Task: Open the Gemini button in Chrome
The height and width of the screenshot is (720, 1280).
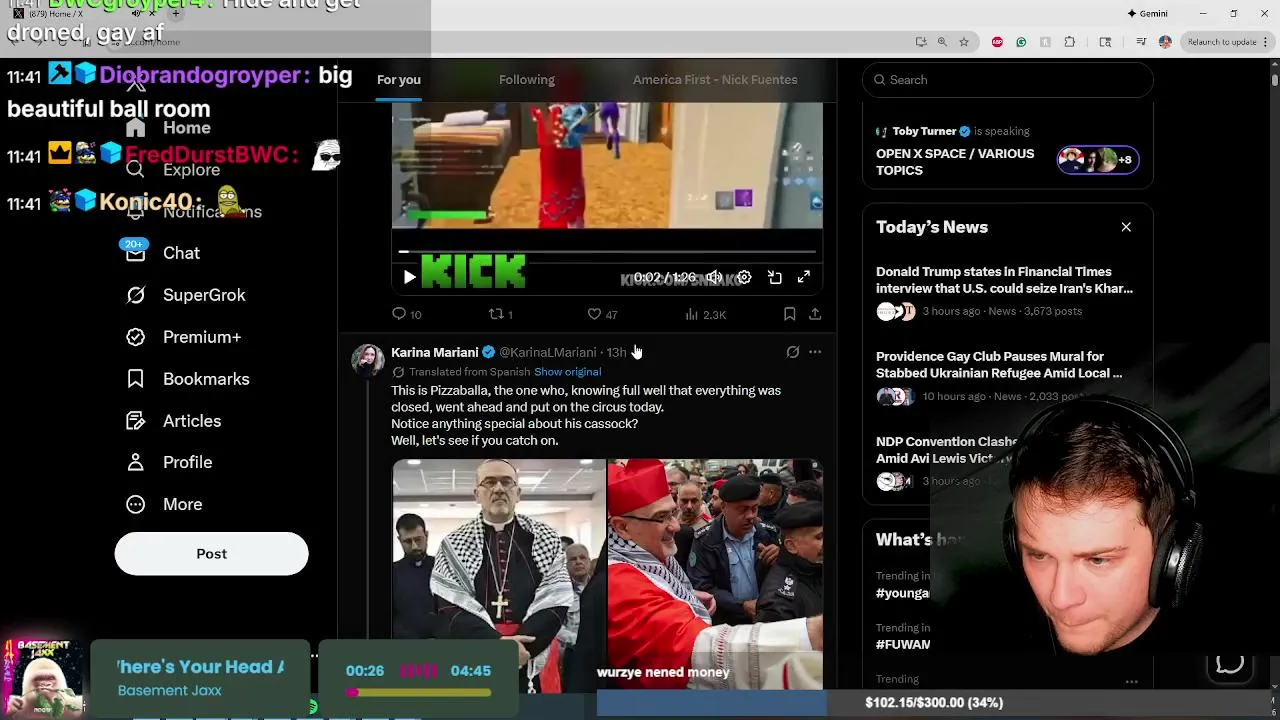Action: [x=1147, y=13]
